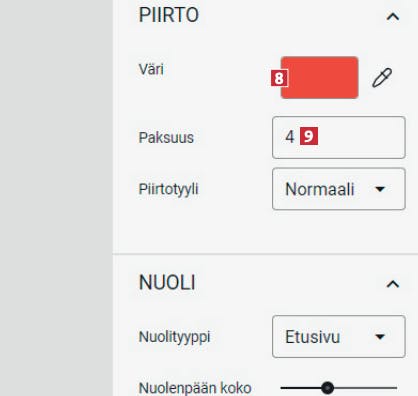This screenshot has height=396, width=418.
Task: Click the NUOLI section heading
Action: pyautogui.click(x=167, y=283)
